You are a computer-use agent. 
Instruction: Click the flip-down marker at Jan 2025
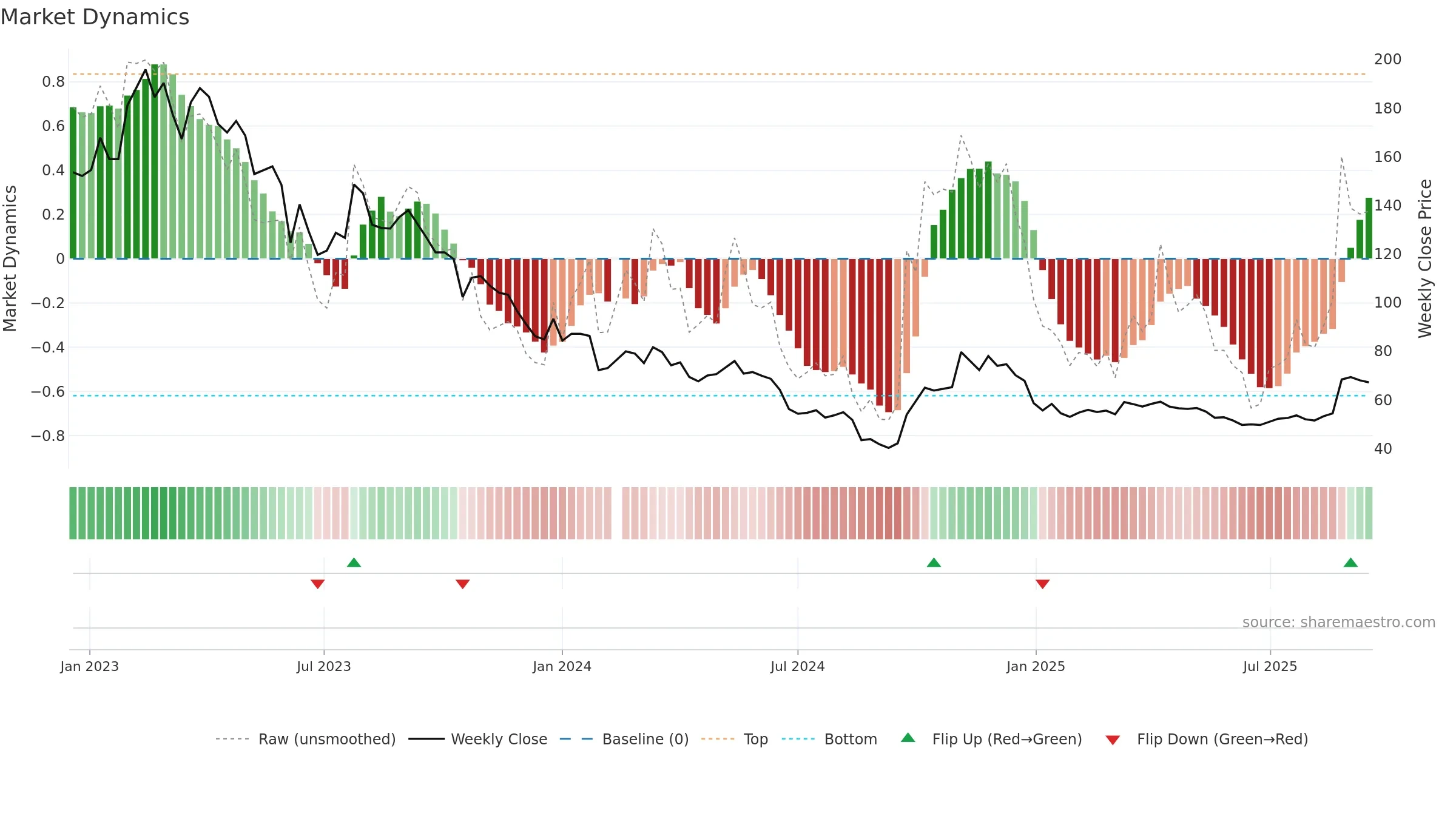(x=1043, y=584)
